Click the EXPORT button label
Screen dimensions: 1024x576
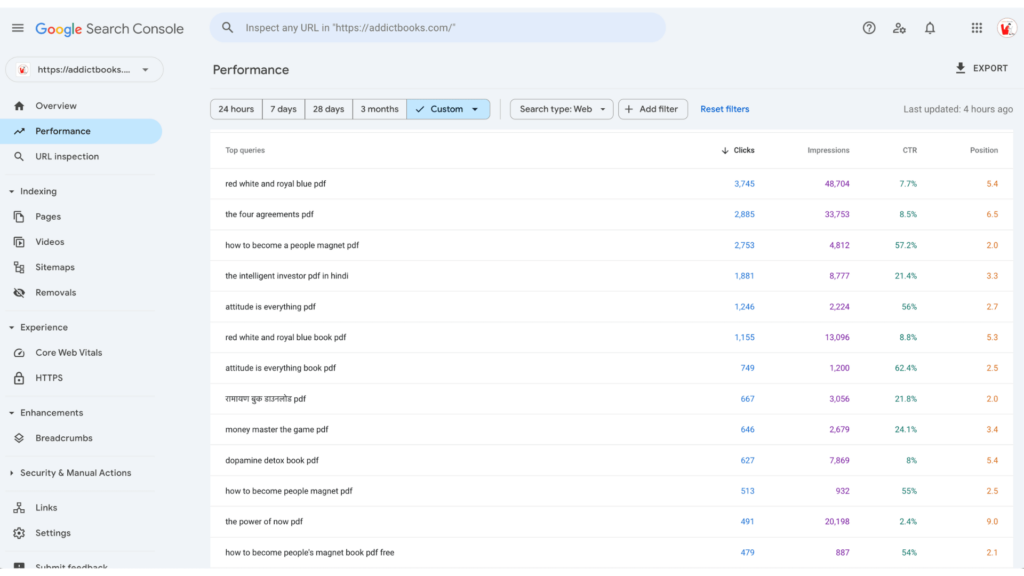pyautogui.click(x=991, y=68)
